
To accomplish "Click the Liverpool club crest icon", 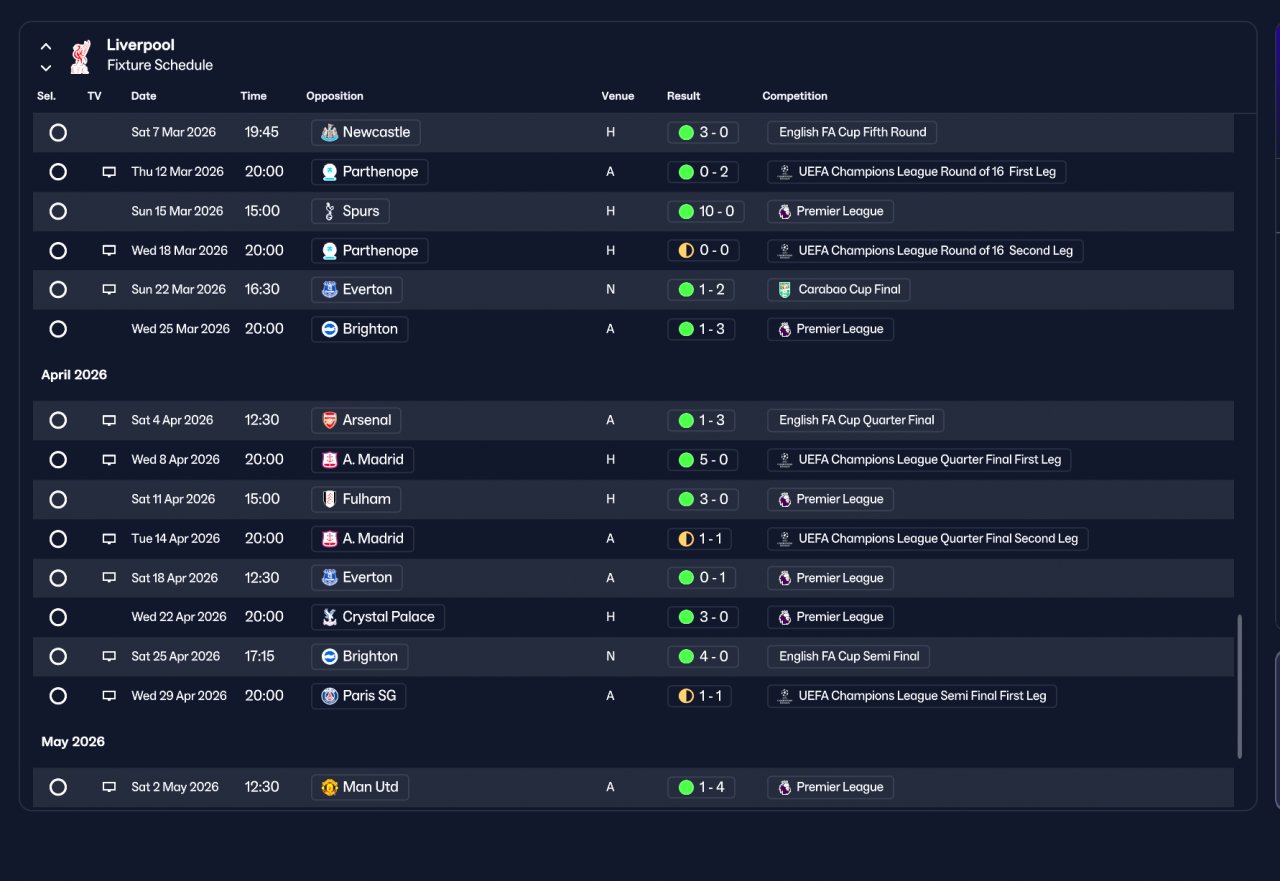I will pos(80,56).
